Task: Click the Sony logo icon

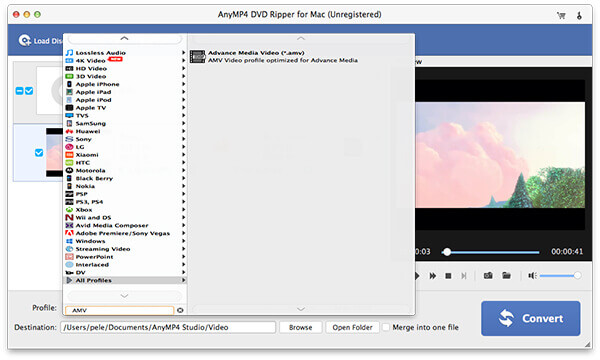Action: click(x=69, y=139)
